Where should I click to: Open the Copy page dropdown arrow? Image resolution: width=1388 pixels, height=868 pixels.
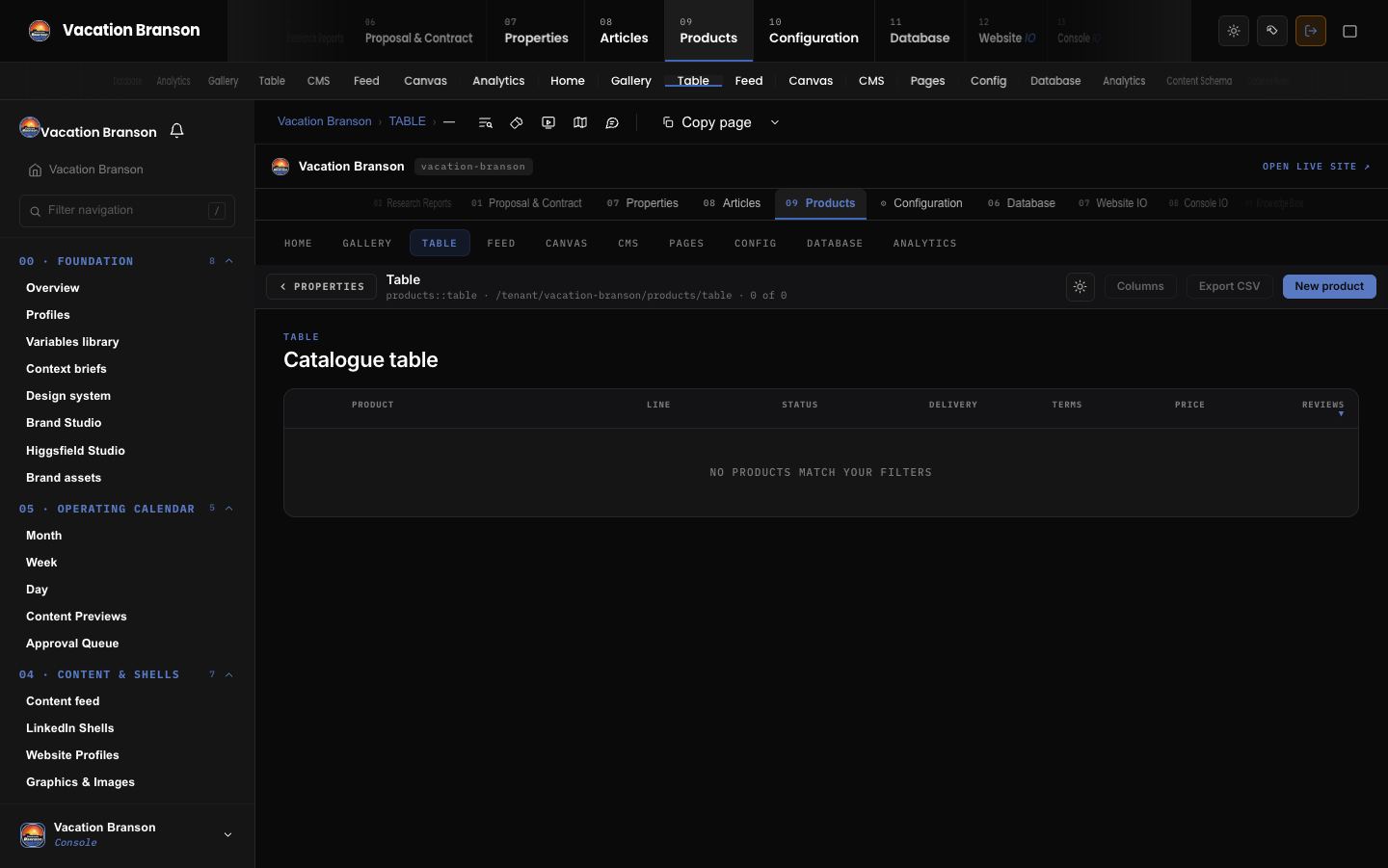point(774,122)
